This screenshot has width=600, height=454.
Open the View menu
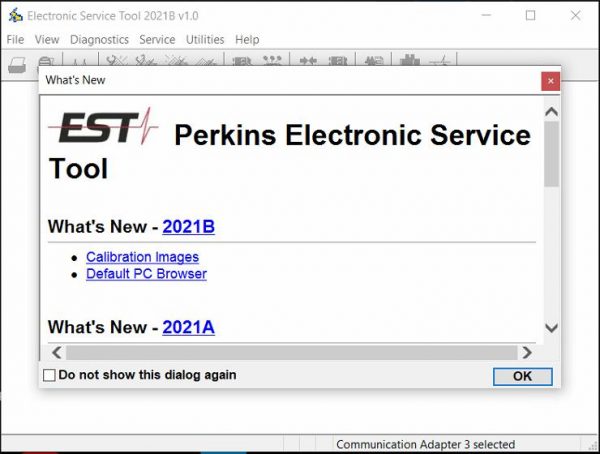coord(47,40)
